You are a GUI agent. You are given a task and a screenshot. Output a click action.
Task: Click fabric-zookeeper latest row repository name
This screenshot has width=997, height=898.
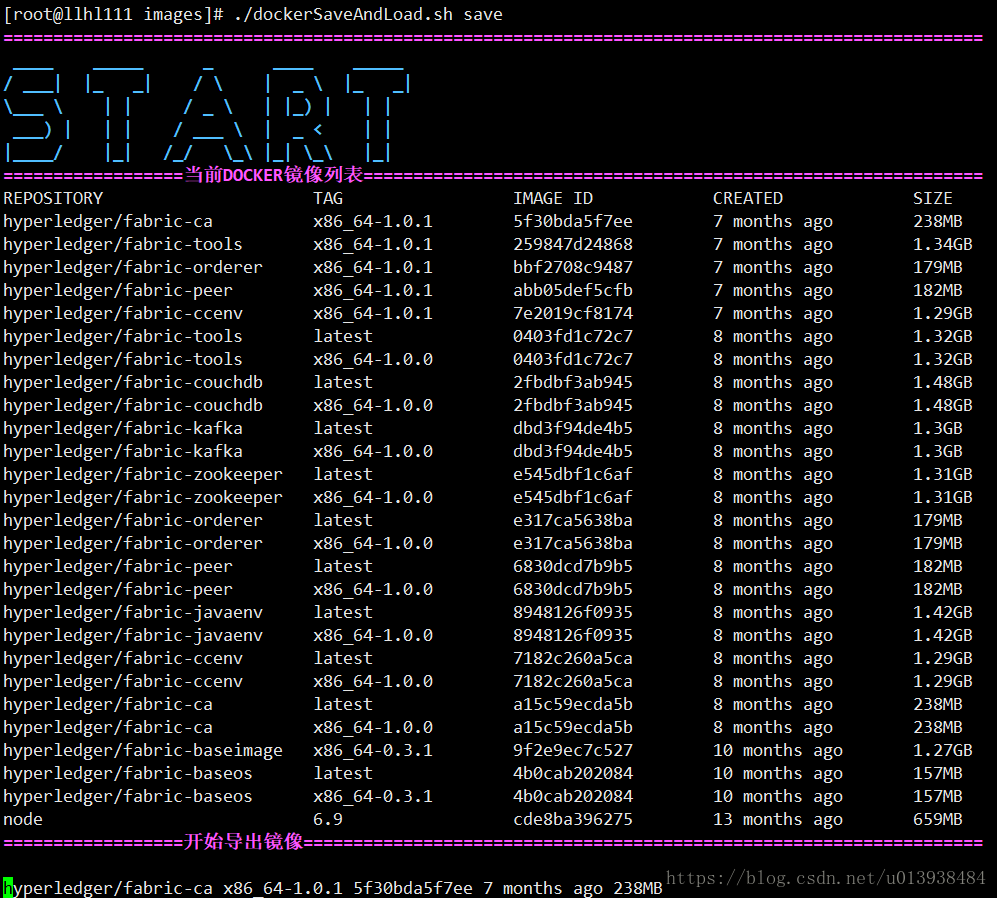click(142, 474)
